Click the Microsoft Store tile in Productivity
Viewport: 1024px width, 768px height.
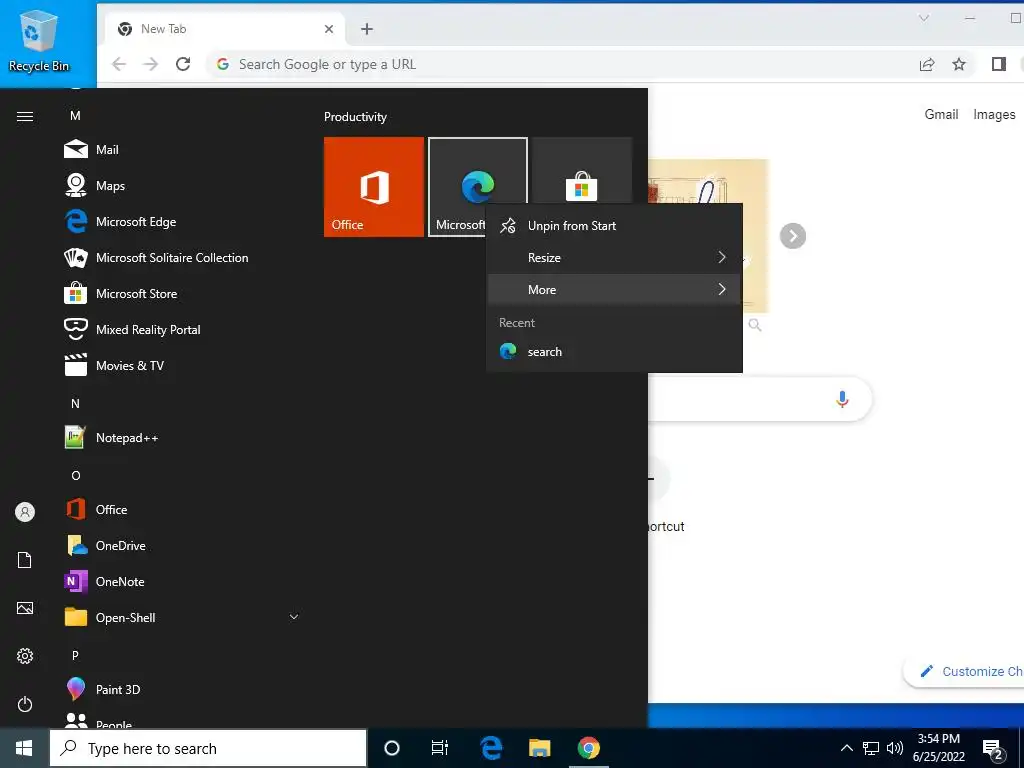coord(582,171)
